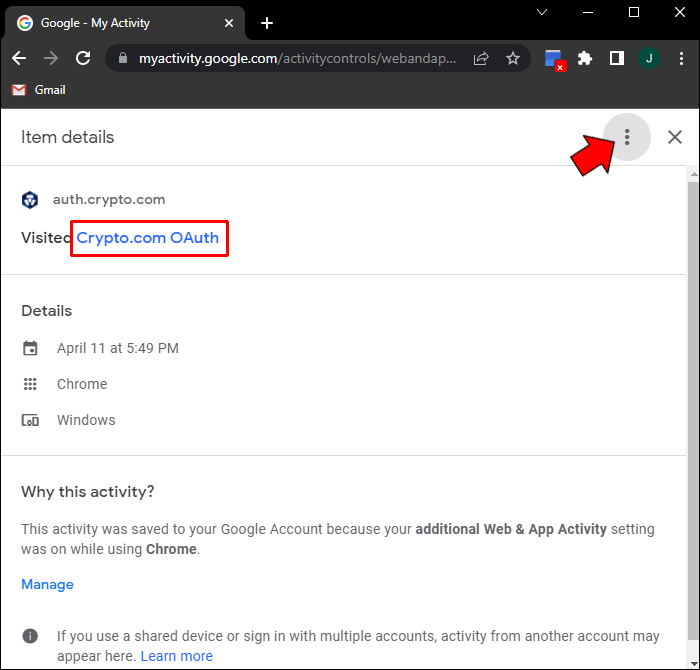Click the Crypto.com shield favicon
The width and height of the screenshot is (700, 670).
30,200
